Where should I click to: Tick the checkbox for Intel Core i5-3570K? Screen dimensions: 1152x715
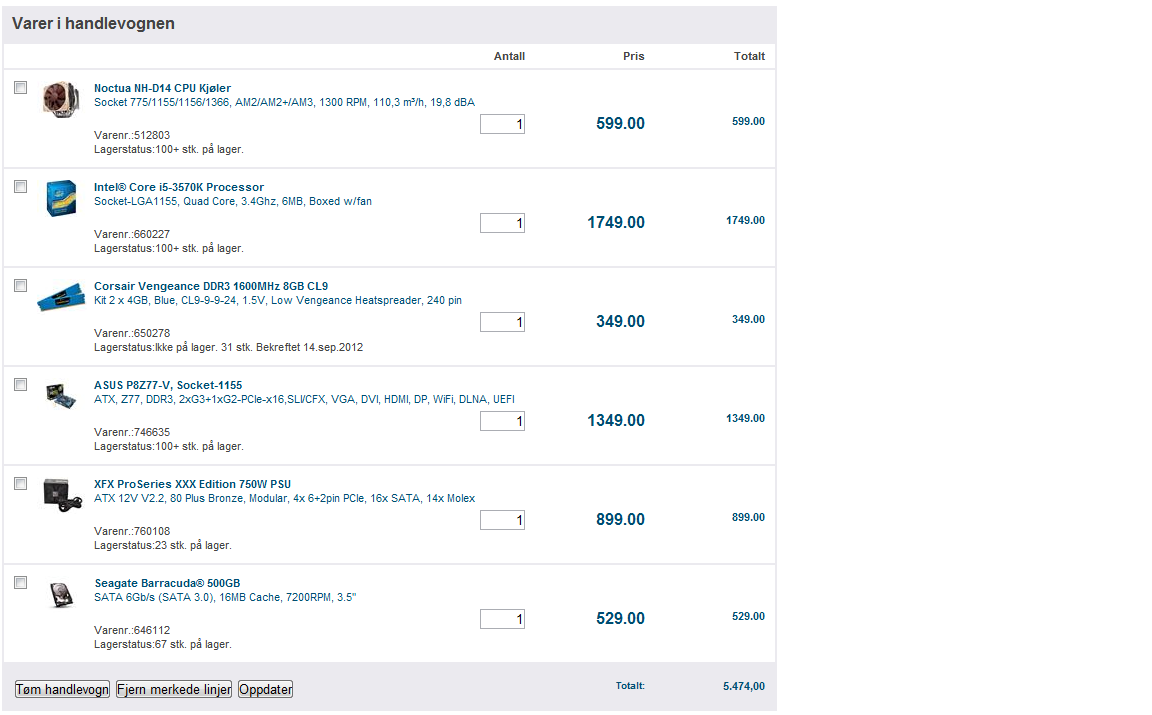coord(21,187)
